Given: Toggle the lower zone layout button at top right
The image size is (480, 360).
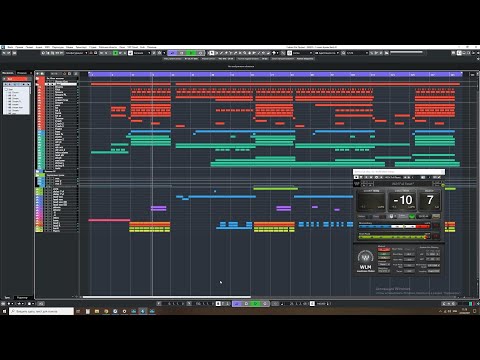Looking at the screenshot, I should click(464, 53).
